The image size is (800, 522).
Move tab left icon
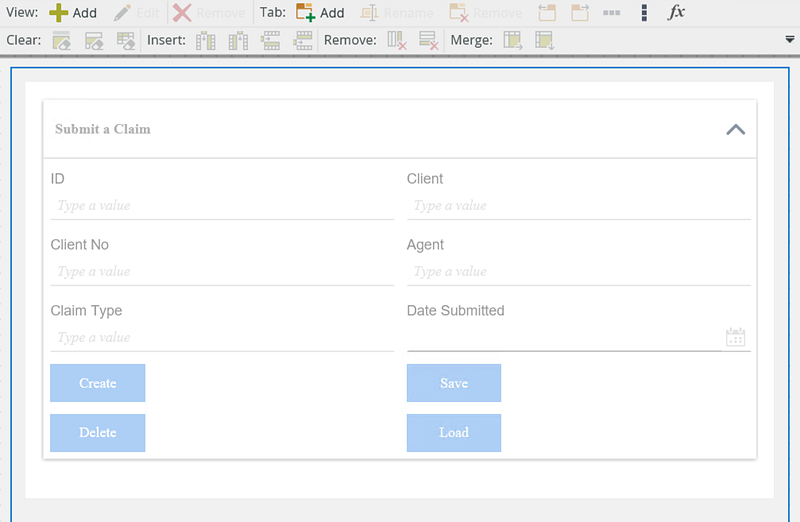[547, 13]
